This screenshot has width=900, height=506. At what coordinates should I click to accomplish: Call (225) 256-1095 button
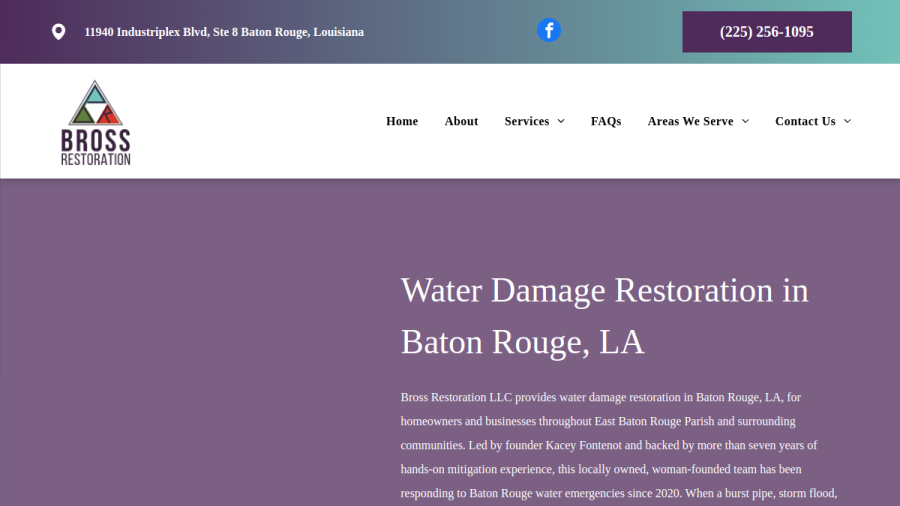click(x=767, y=32)
